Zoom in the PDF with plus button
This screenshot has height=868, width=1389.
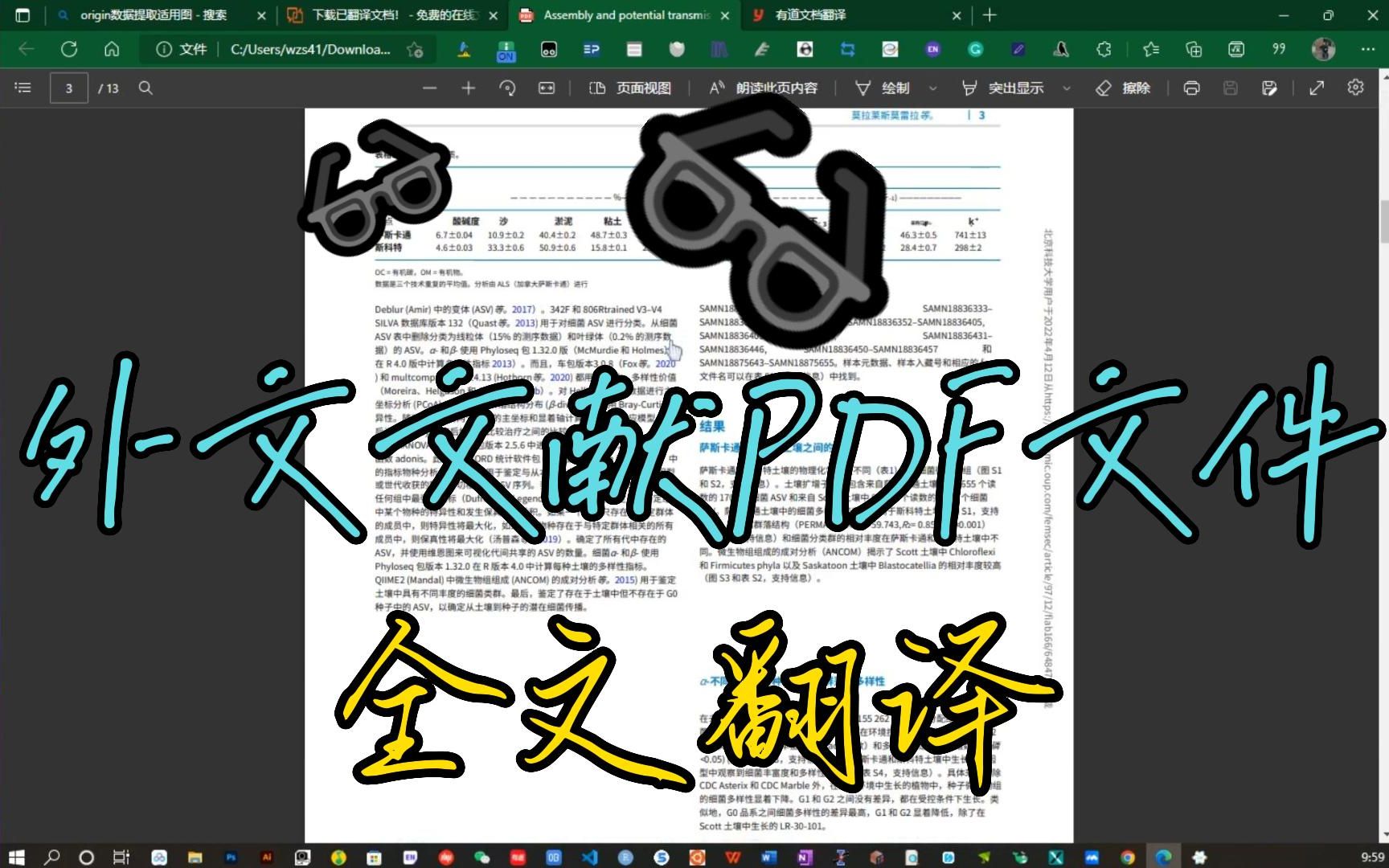click(x=469, y=88)
